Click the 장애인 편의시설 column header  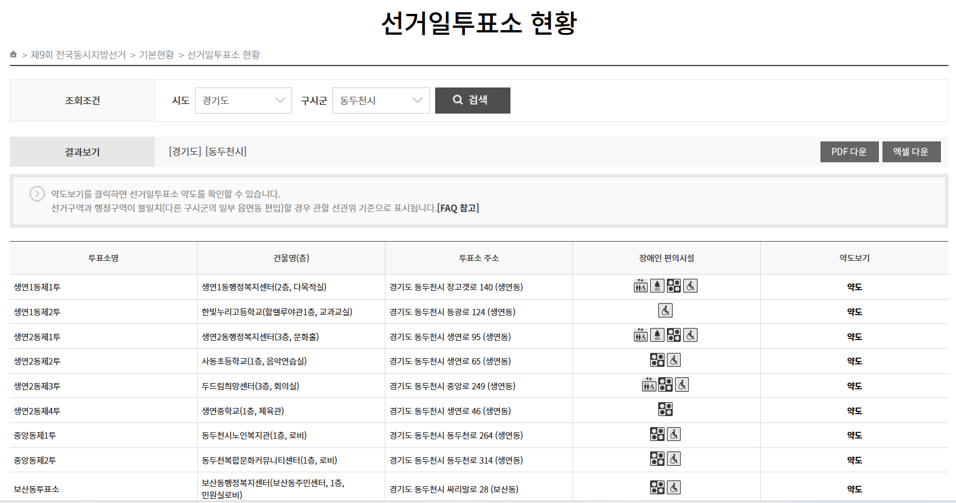(x=666, y=258)
